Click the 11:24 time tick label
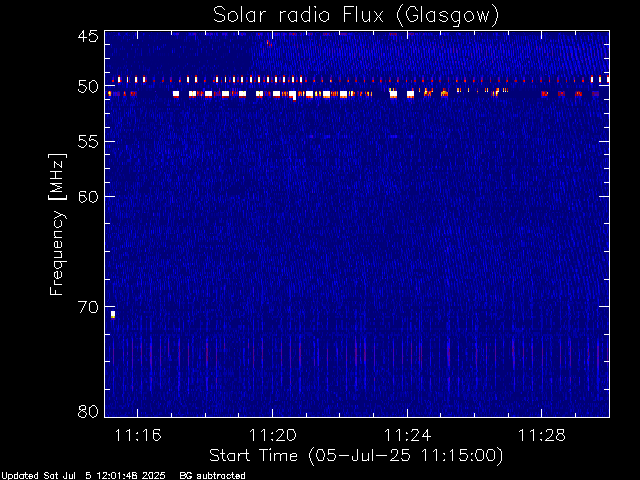 (x=407, y=436)
